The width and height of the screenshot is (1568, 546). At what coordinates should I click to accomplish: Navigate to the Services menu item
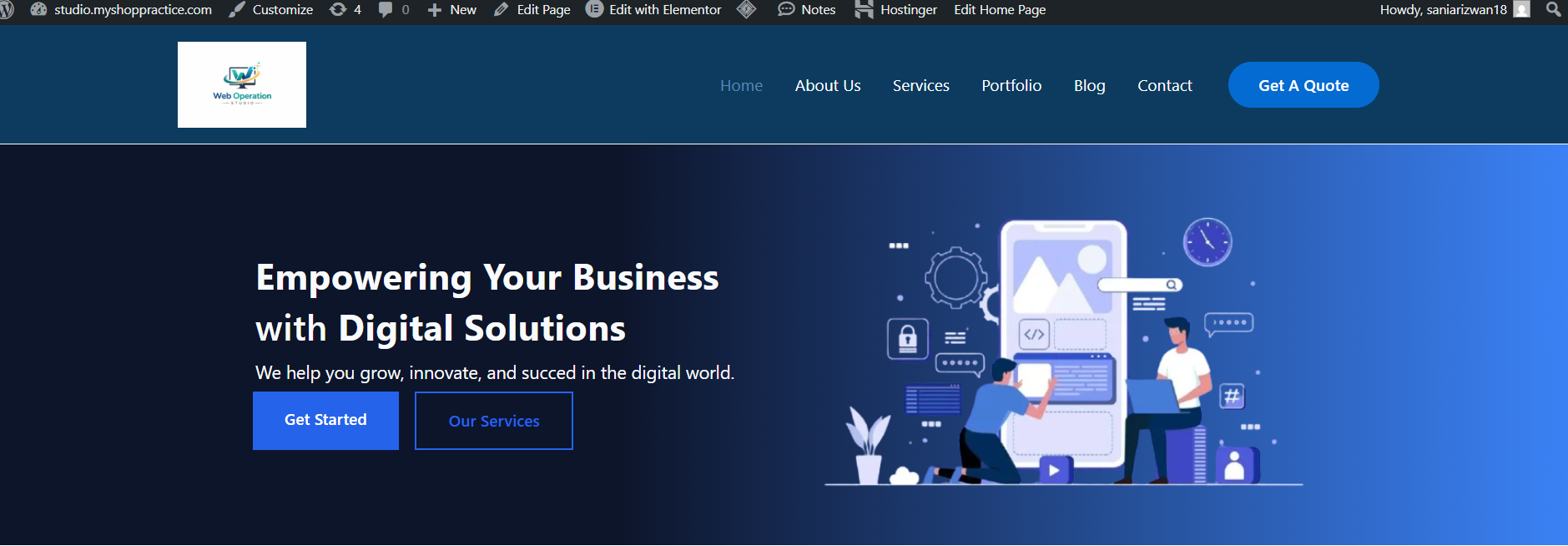(x=920, y=86)
